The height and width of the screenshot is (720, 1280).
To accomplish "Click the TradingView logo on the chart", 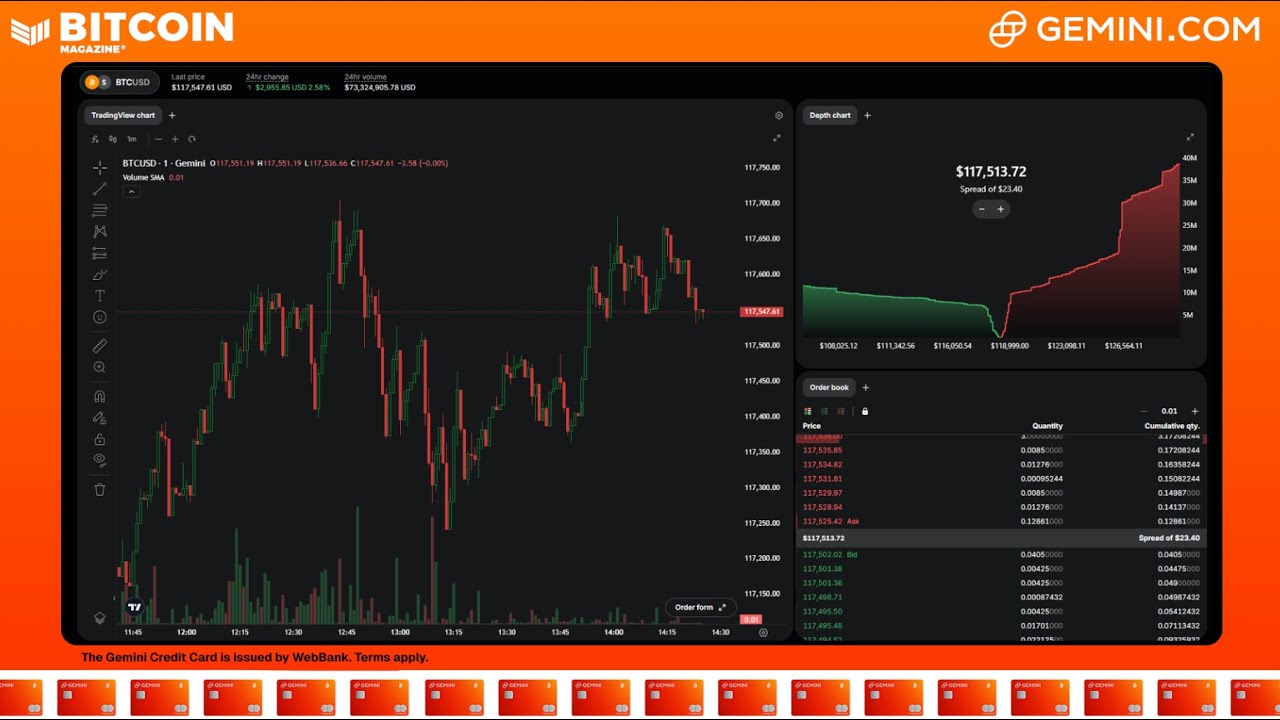I will 134,607.
